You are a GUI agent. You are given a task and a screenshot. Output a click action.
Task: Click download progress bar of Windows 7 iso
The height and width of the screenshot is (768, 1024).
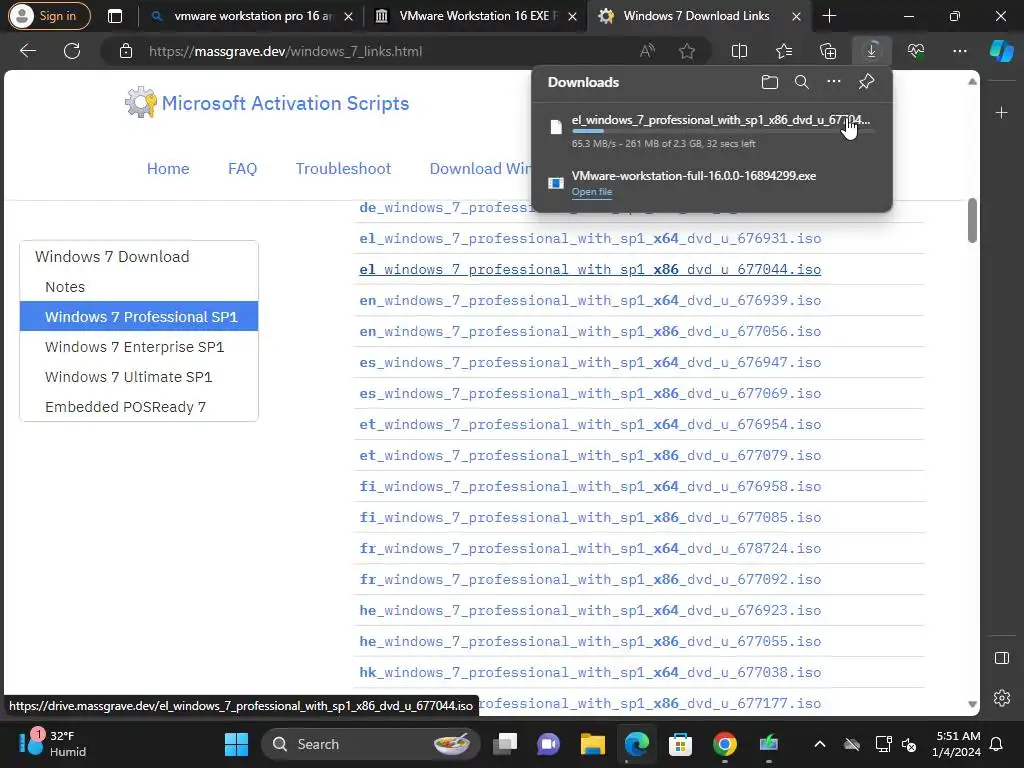pyautogui.click(x=722, y=131)
